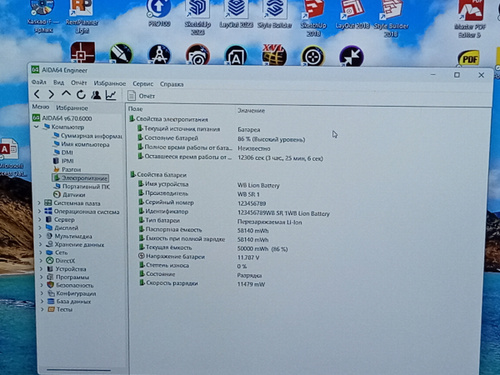Open the Master PDF Editor desktop icon
500x375 pixels.
(470, 19)
